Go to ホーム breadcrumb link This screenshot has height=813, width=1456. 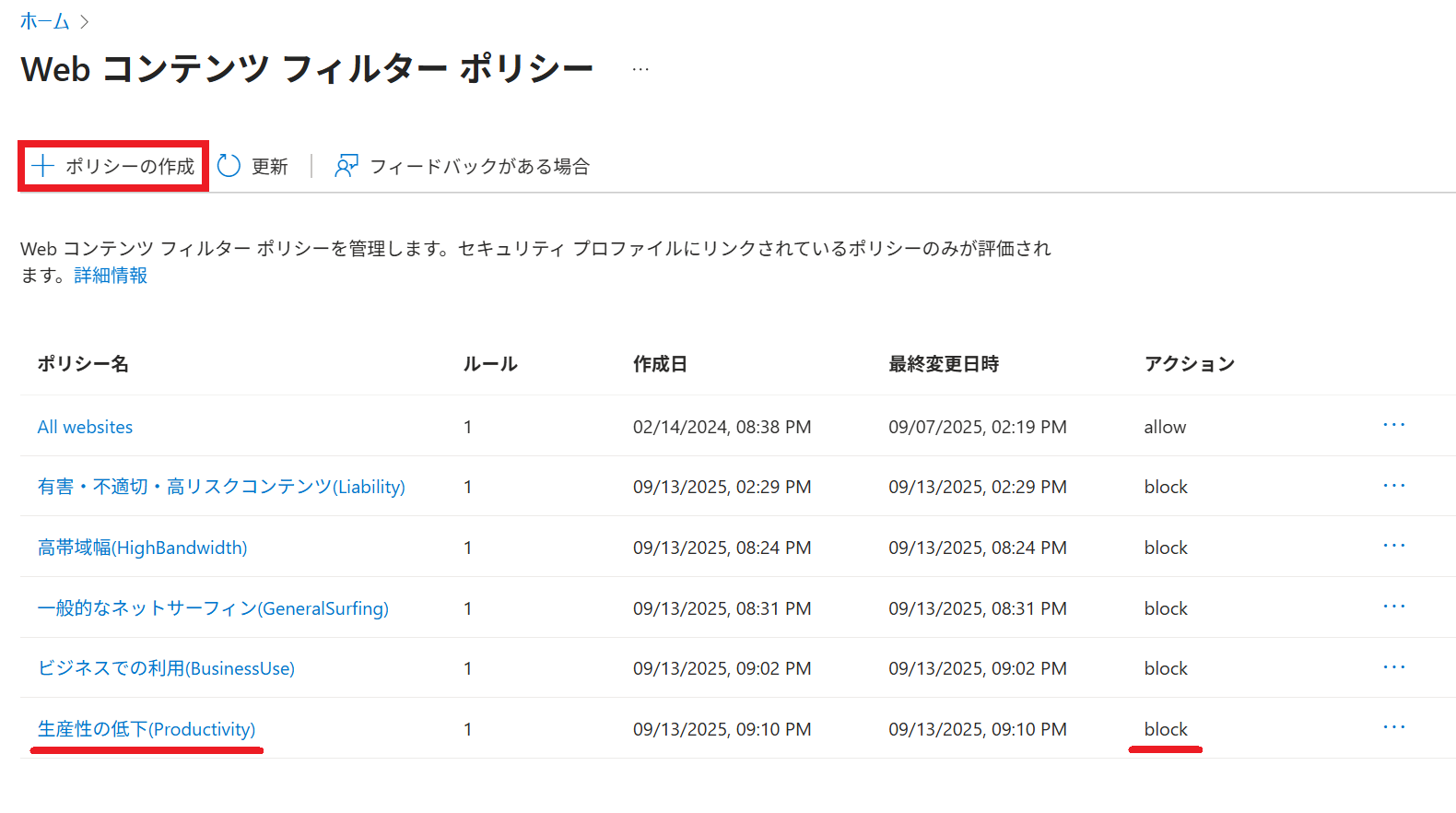(44, 21)
